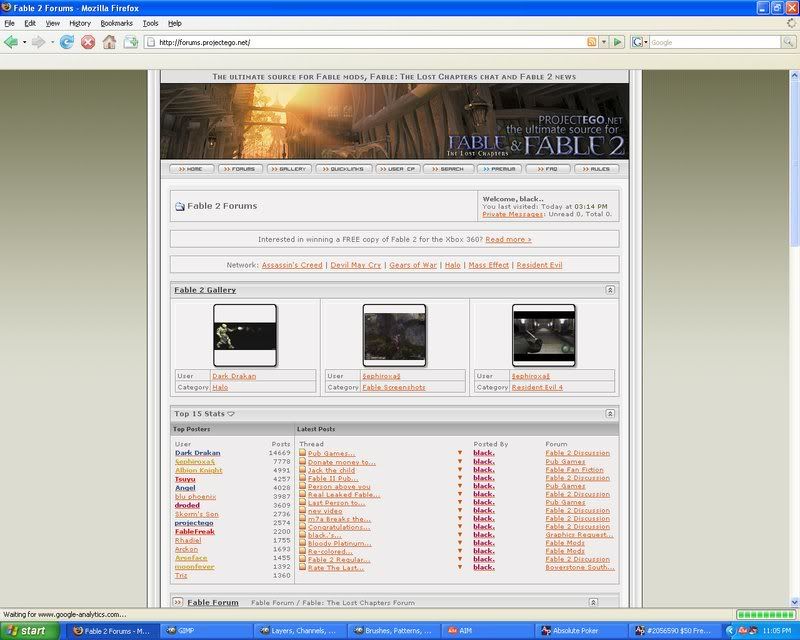
Task: Subscribe via the orange RSS feed icon
Action: coord(592,42)
